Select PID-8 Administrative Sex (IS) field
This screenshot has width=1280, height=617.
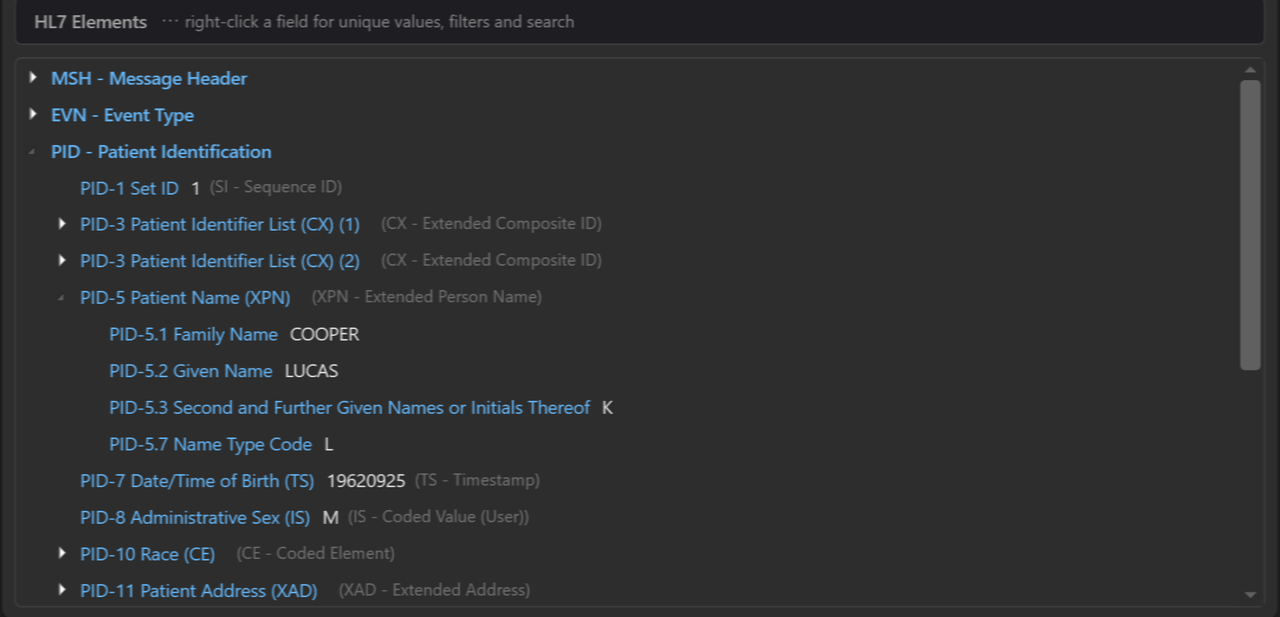tap(195, 518)
